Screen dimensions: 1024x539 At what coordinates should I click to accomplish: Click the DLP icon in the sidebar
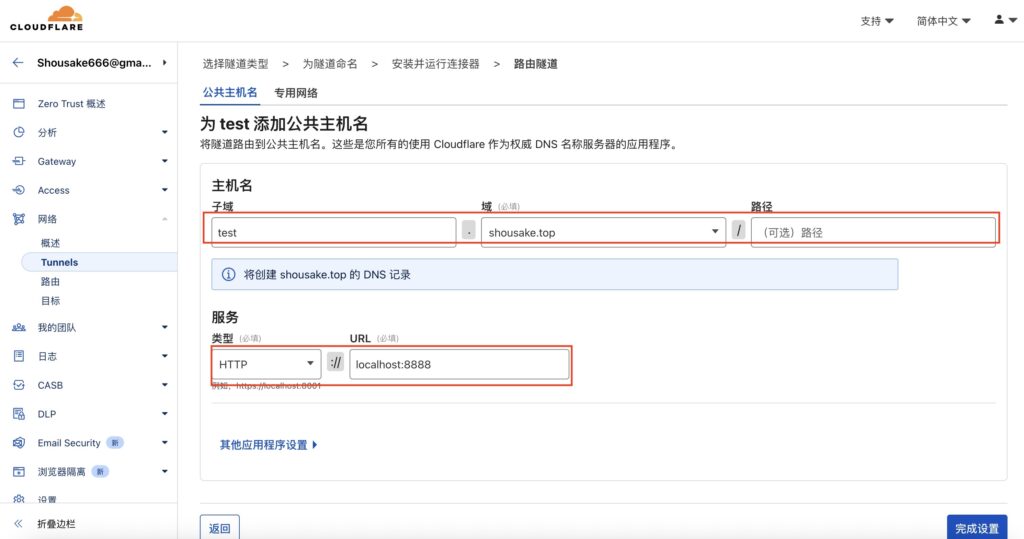point(19,414)
